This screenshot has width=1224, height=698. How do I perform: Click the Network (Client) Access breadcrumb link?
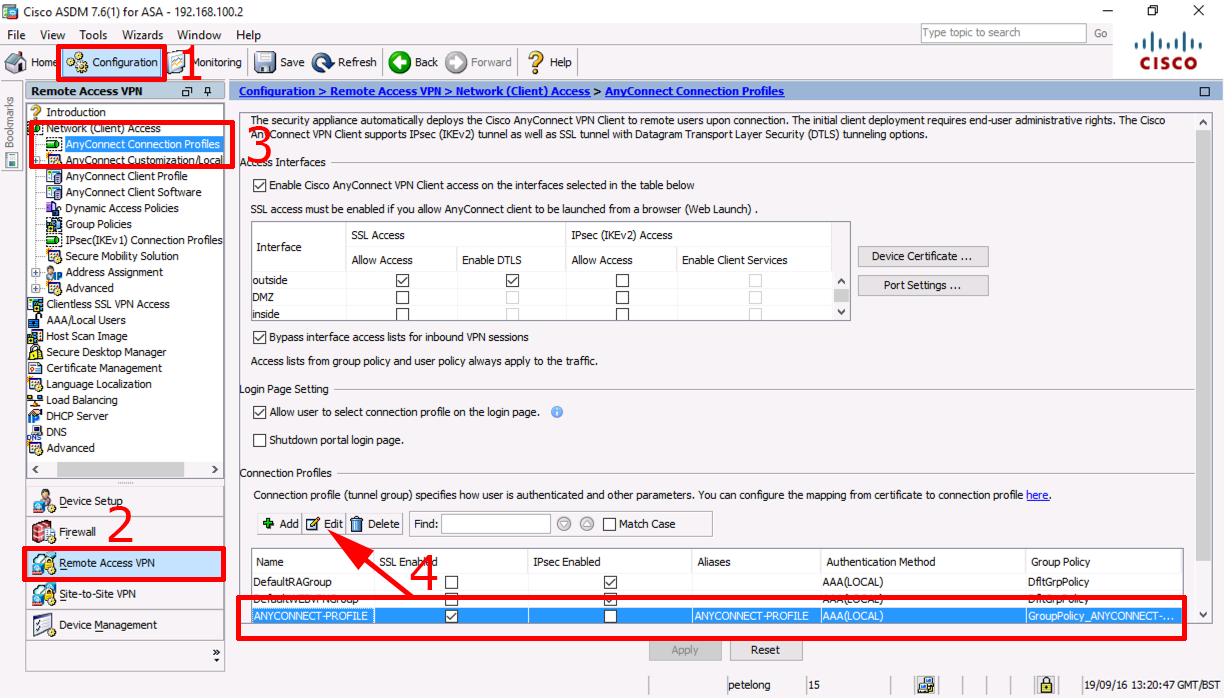(523, 92)
